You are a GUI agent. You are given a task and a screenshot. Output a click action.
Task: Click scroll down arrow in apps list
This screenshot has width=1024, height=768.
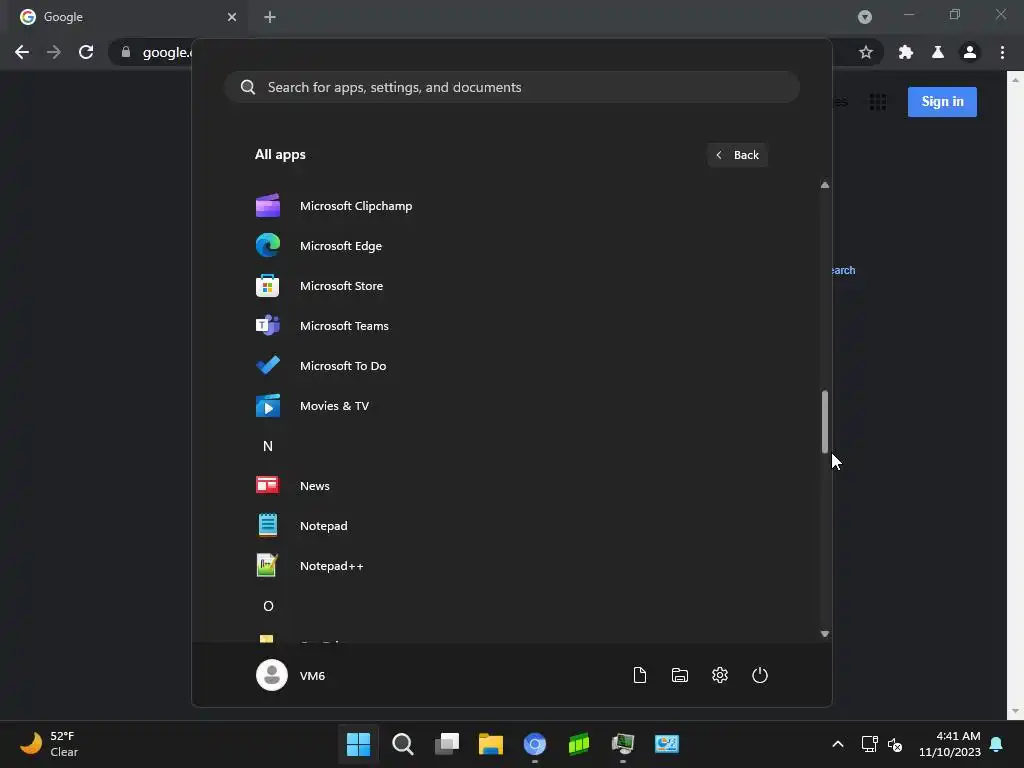coord(825,633)
